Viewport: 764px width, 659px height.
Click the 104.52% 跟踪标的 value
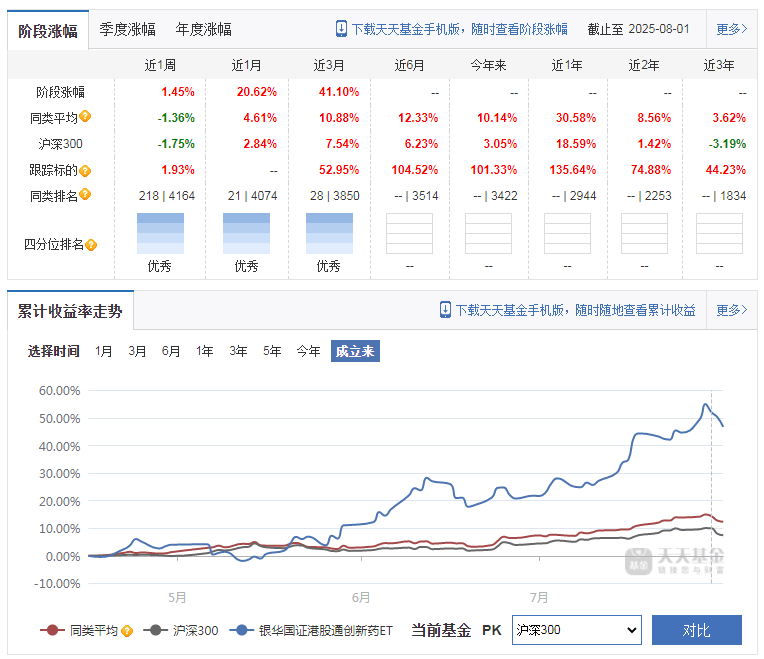click(x=415, y=169)
